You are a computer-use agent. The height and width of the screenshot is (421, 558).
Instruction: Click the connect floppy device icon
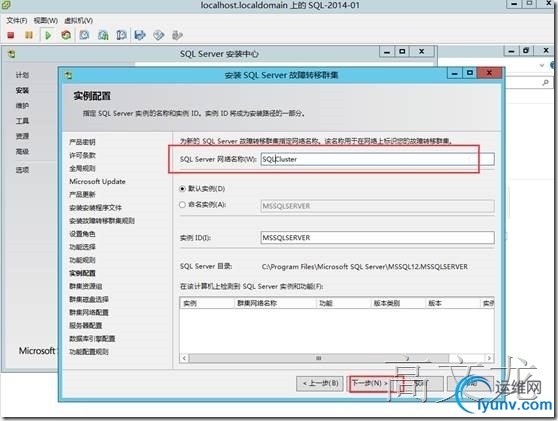click(140, 35)
